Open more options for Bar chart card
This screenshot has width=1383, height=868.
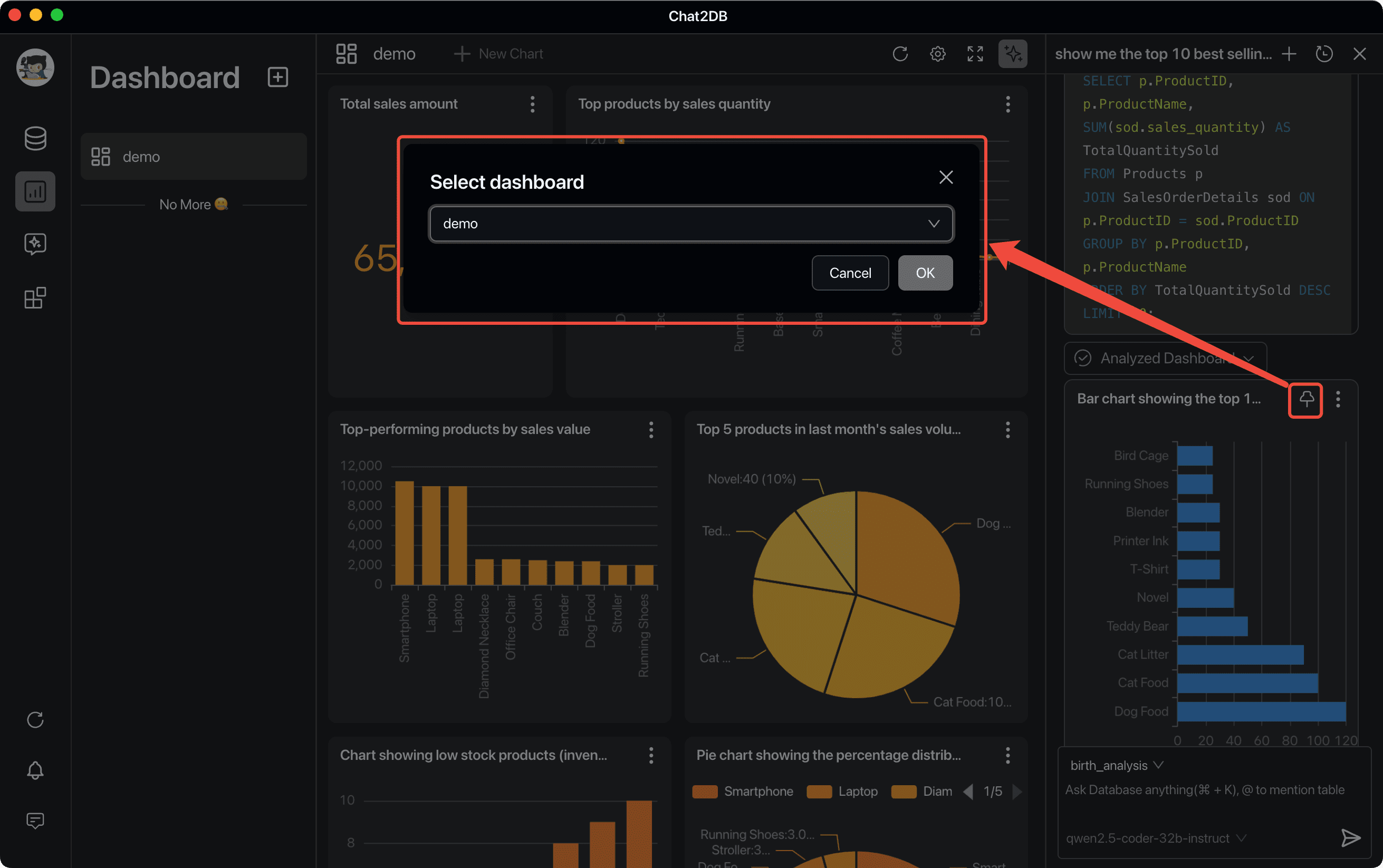point(1338,399)
